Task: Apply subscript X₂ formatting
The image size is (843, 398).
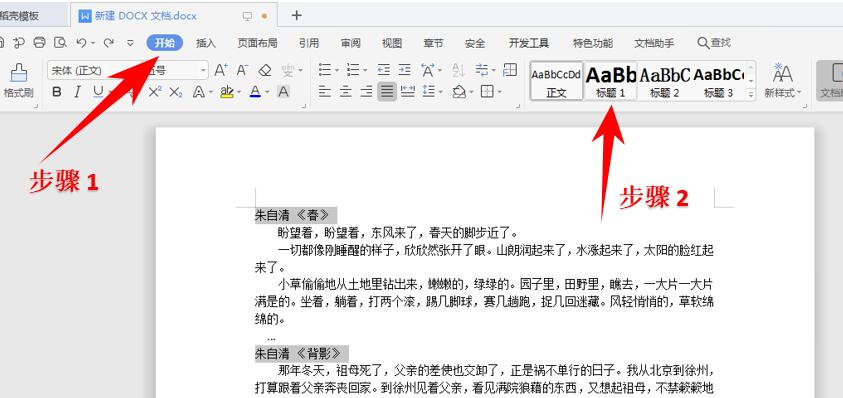Action: [x=176, y=92]
